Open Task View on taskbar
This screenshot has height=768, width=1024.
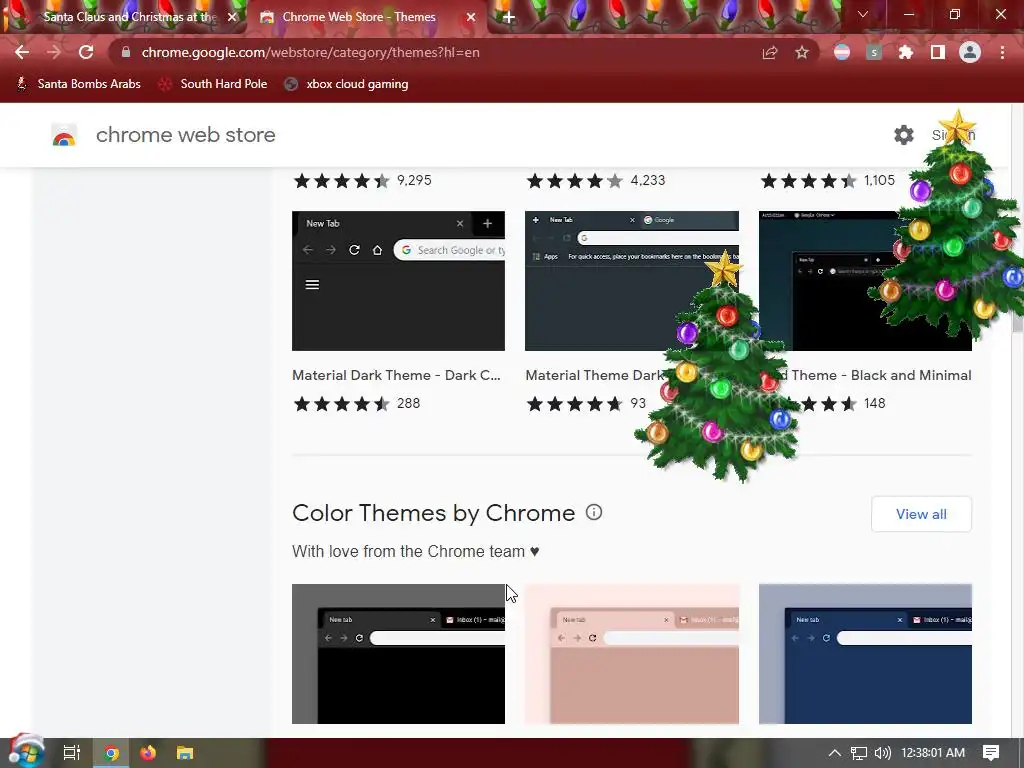tap(72, 753)
